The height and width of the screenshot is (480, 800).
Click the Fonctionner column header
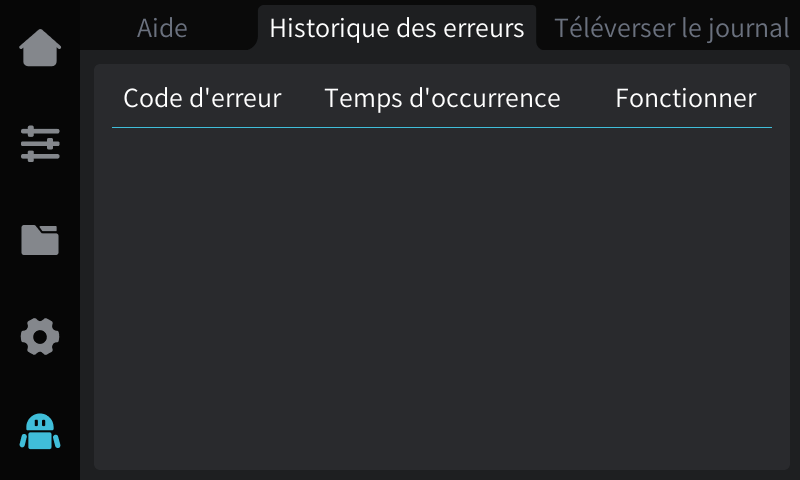pyautogui.click(x=685, y=98)
